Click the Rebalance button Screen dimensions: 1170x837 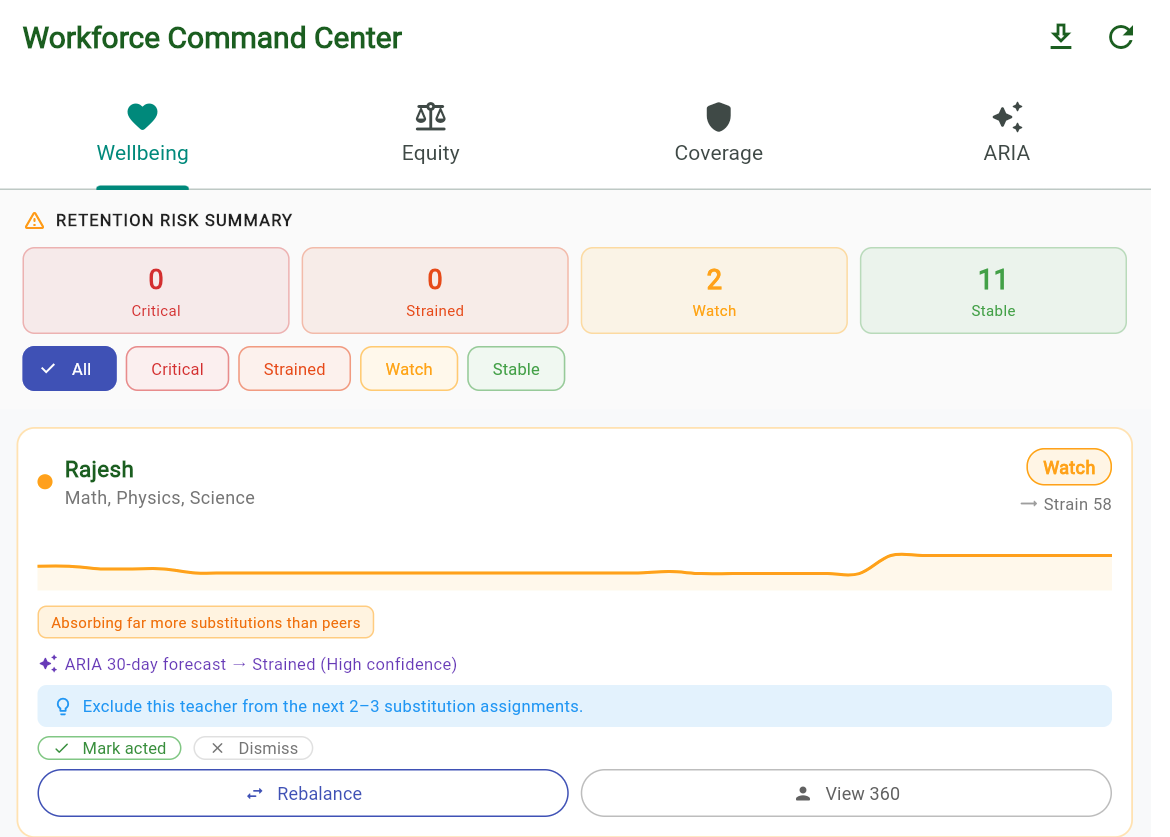click(x=303, y=793)
